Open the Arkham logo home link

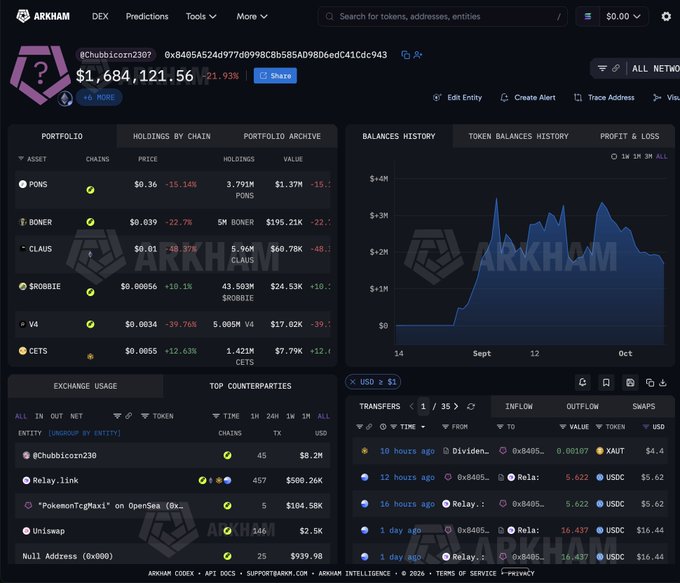(43, 16)
